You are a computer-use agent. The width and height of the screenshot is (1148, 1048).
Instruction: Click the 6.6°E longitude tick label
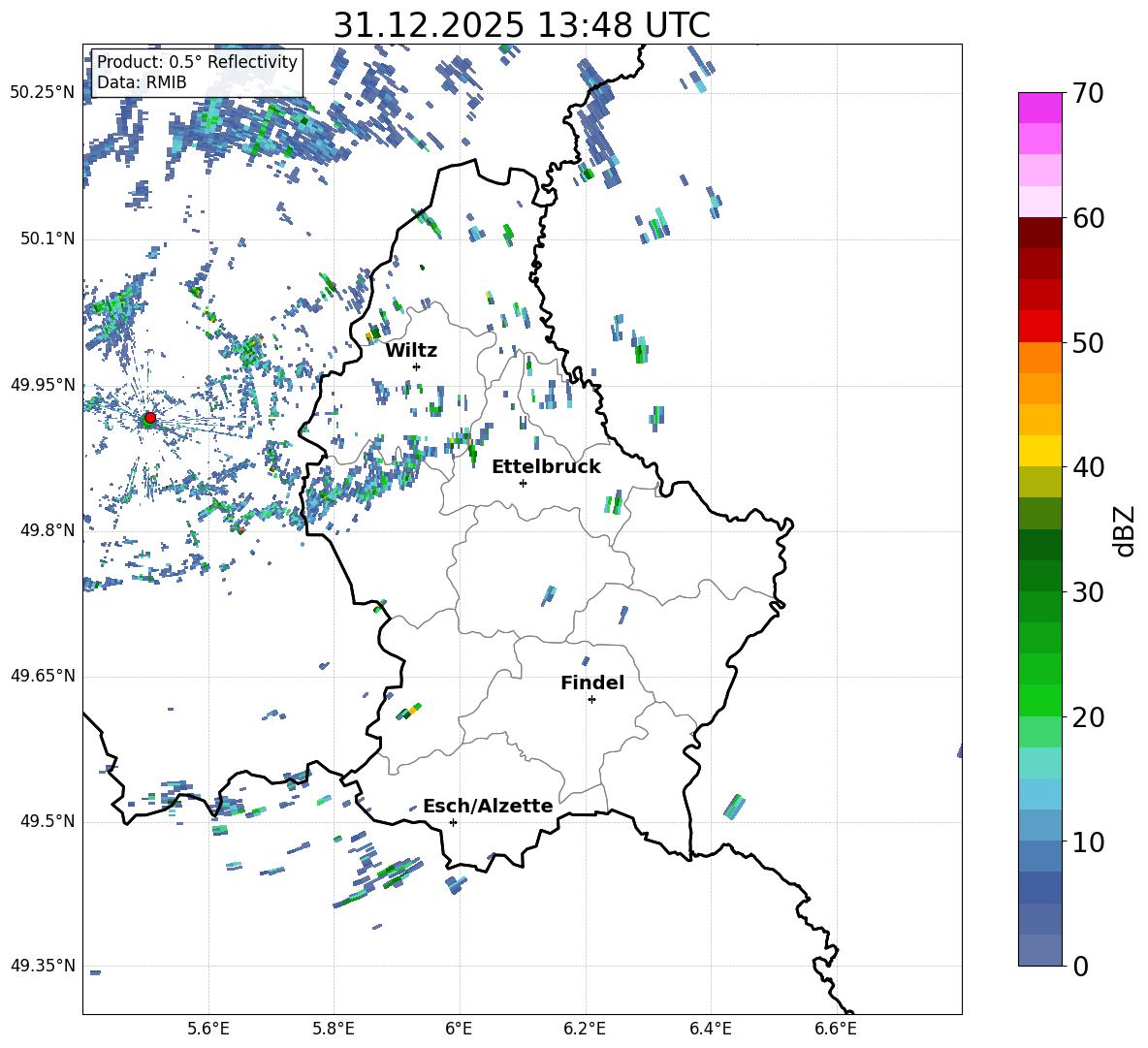[x=836, y=1029]
